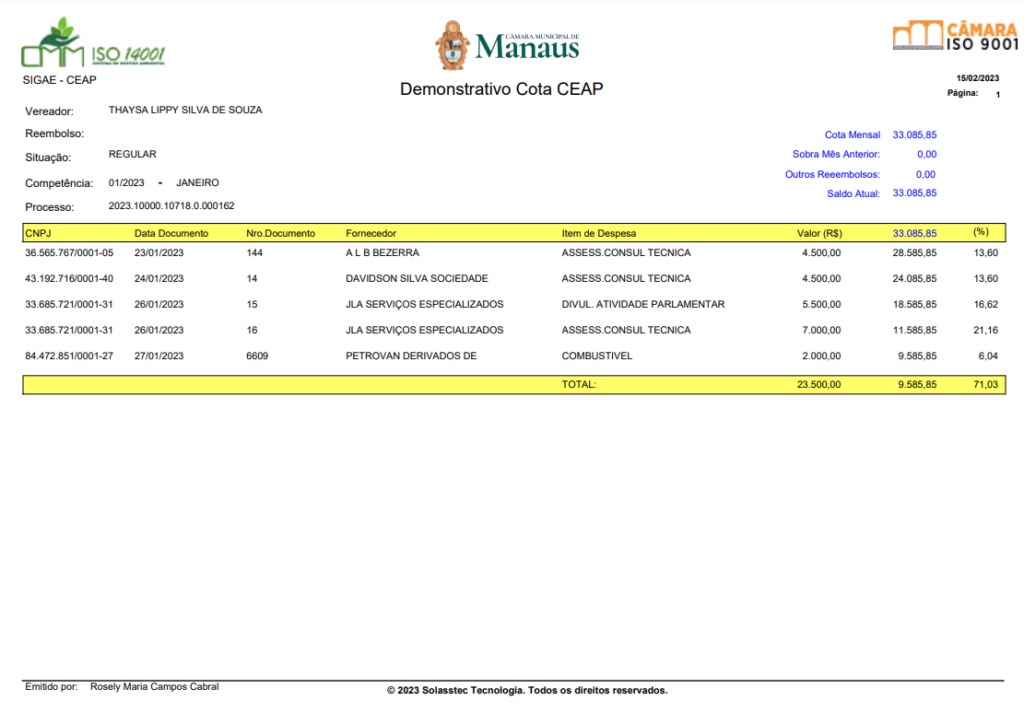Select the Demonstrativo Cota CEAP title

(x=502, y=89)
